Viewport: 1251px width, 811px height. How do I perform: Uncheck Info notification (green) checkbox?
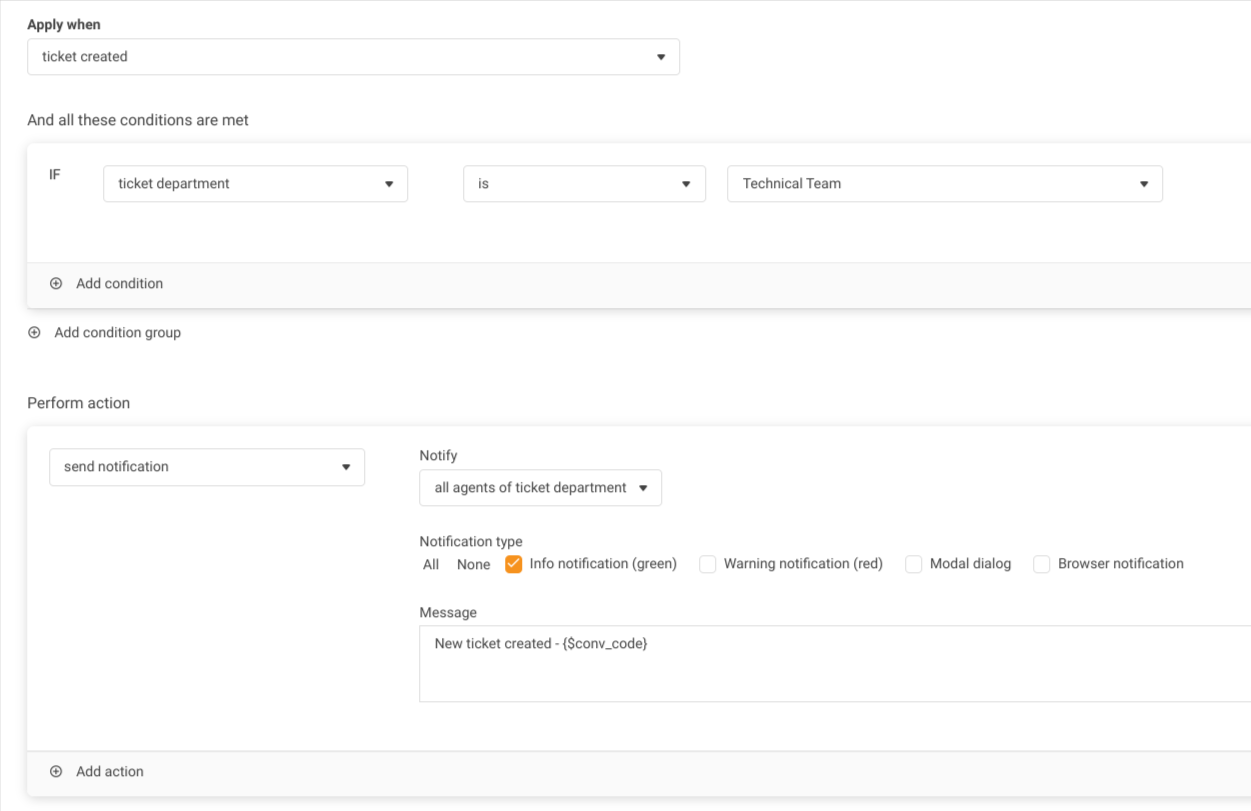click(514, 564)
